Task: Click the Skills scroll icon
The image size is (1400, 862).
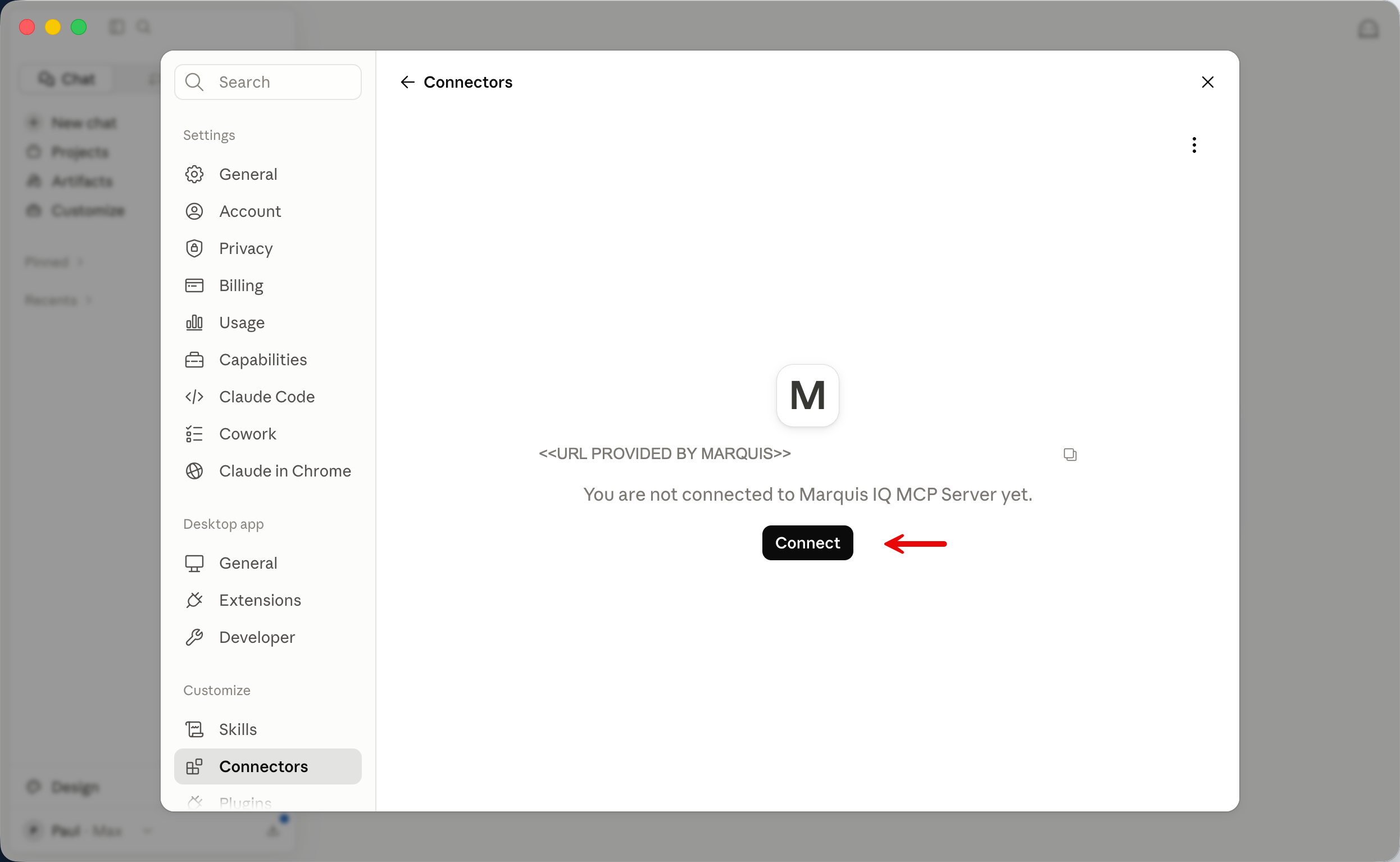Action: [194, 730]
